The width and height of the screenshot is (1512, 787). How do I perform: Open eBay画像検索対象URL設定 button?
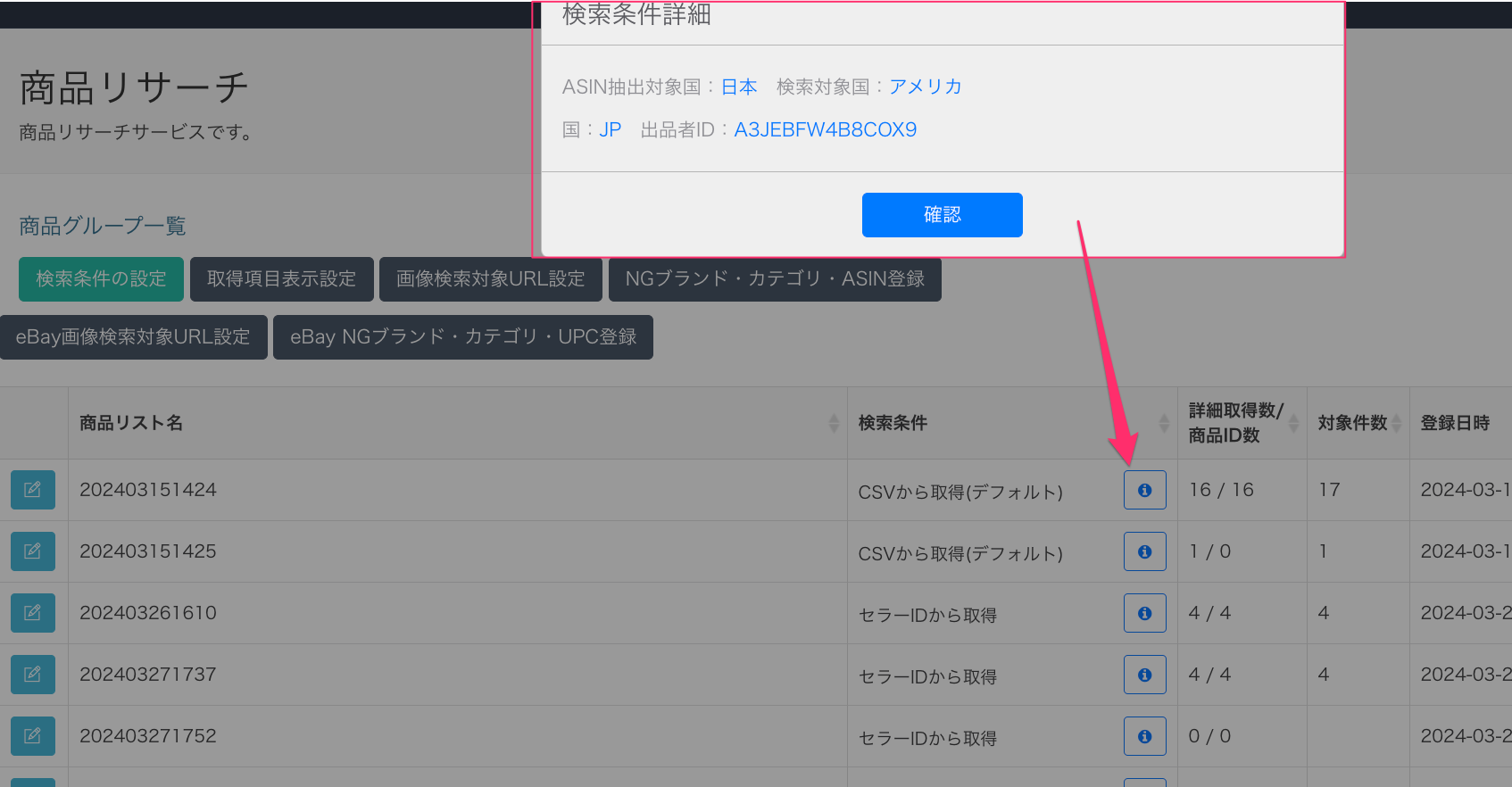point(133,337)
